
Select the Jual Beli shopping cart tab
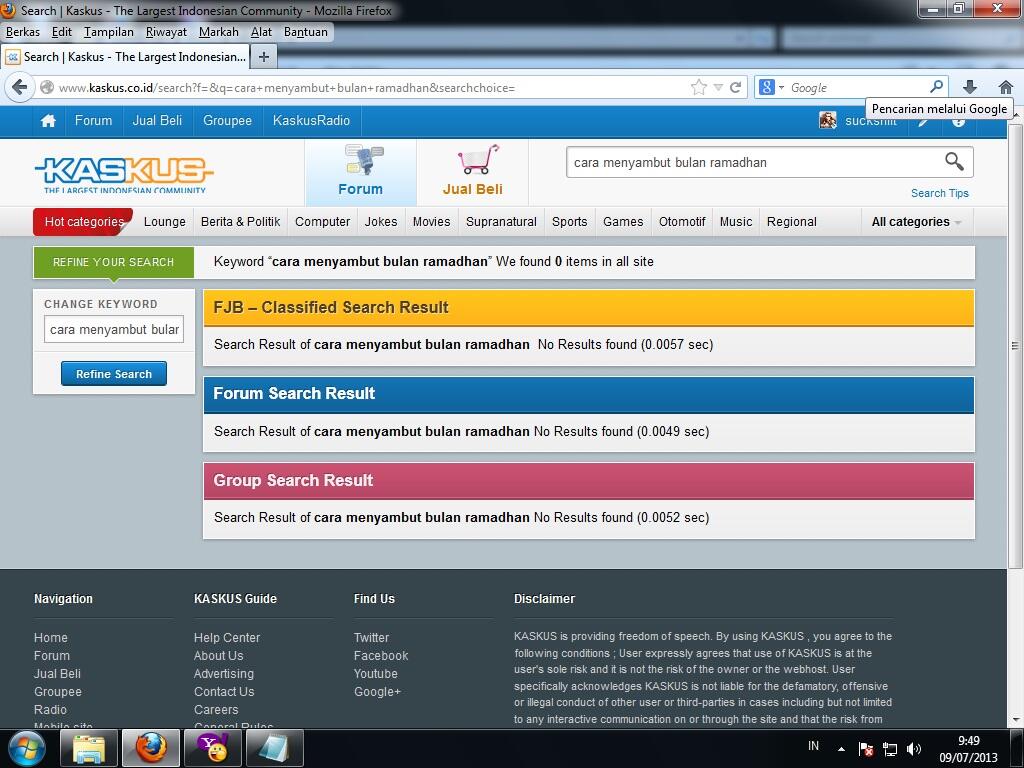[472, 171]
